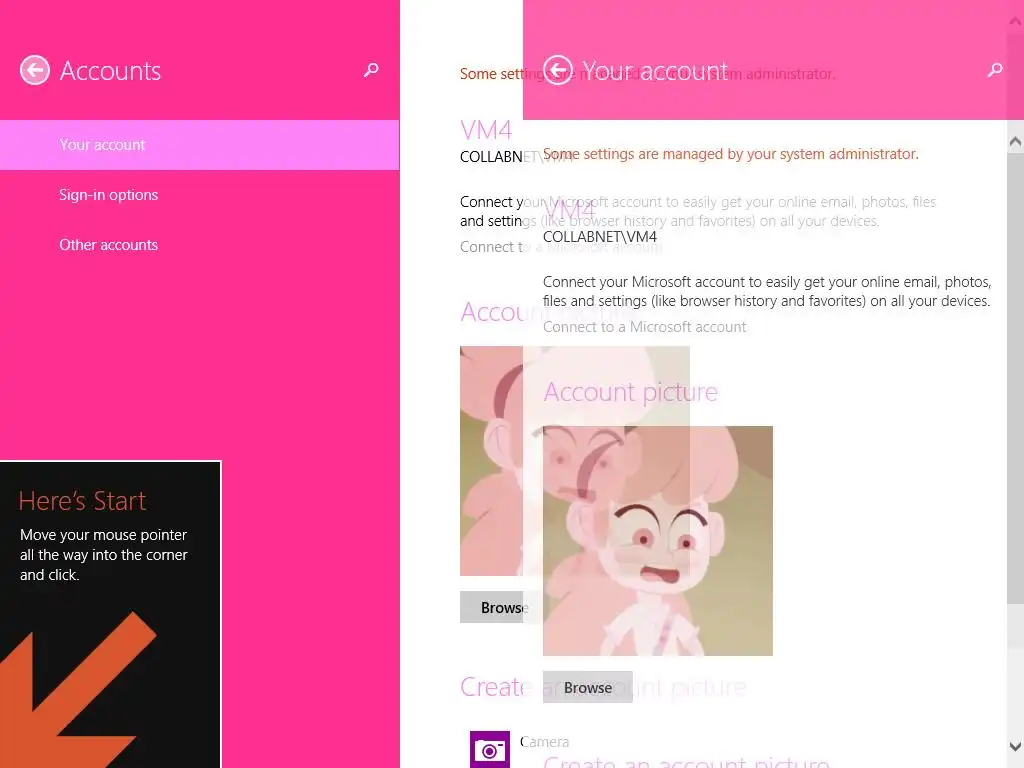Screen dimensions: 1024x768
Task: Click the COLLABNET\VM4 account name text
Action: (x=600, y=237)
